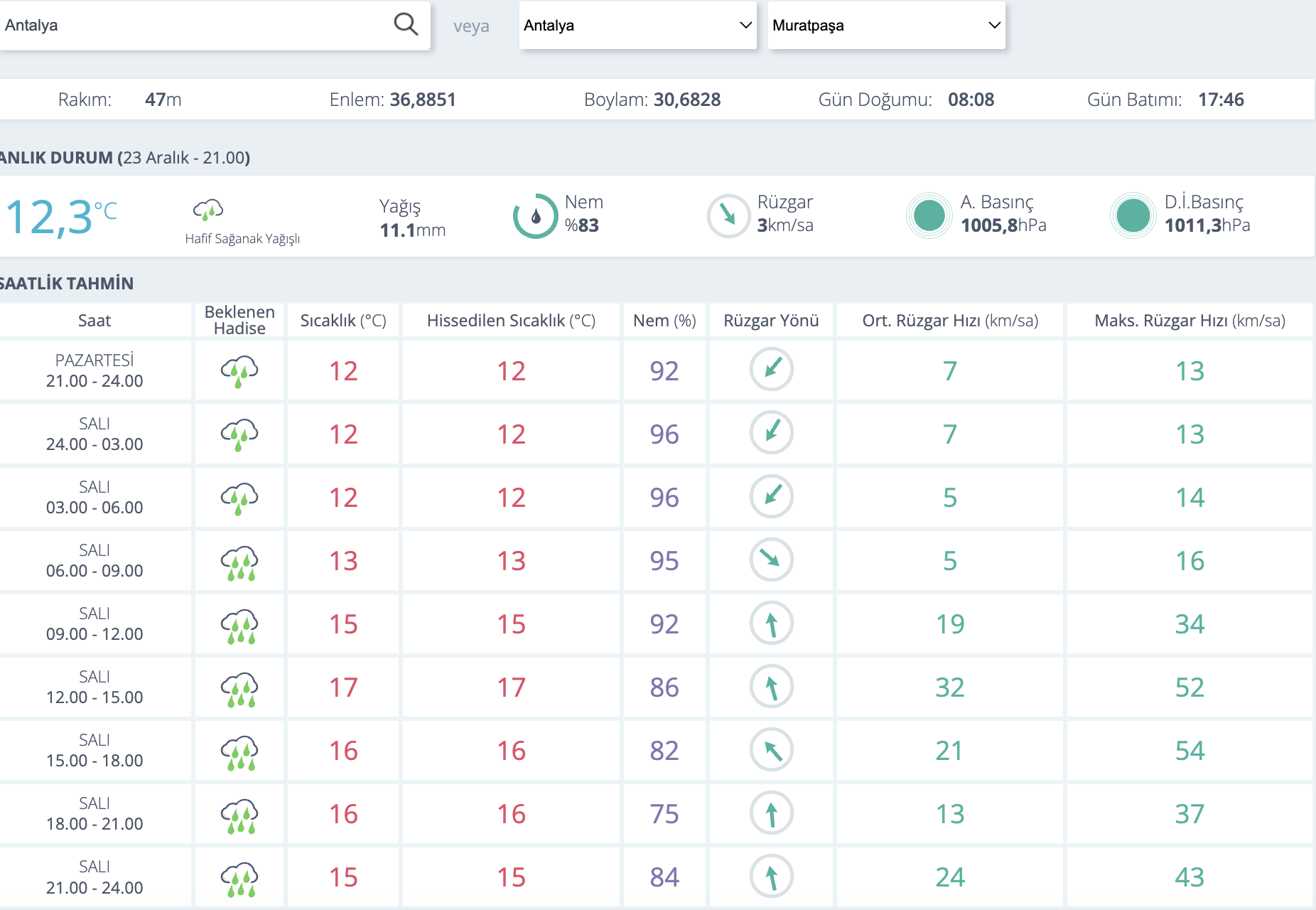Click weather icon for Salı 15.00 - 18.00
The width and height of the screenshot is (1316, 910).
tap(239, 753)
